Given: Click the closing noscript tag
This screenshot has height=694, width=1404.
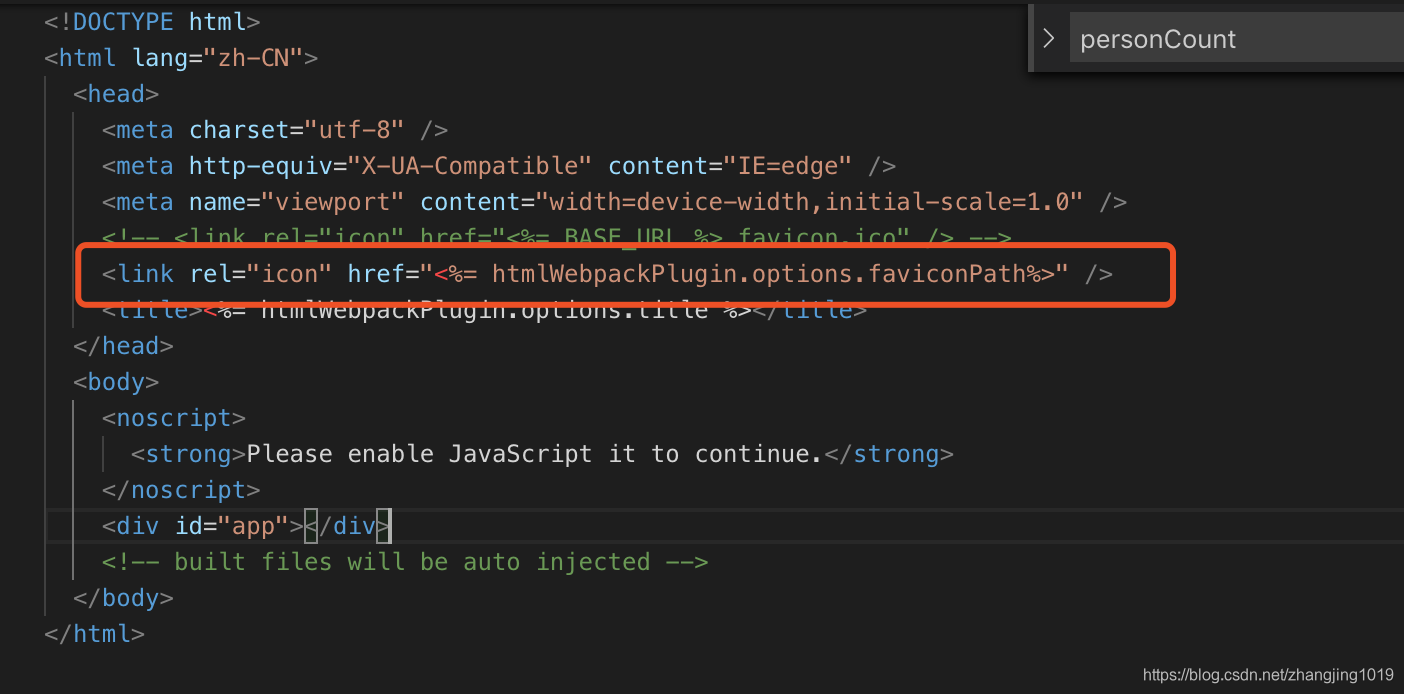Looking at the screenshot, I should click(181, 490).
